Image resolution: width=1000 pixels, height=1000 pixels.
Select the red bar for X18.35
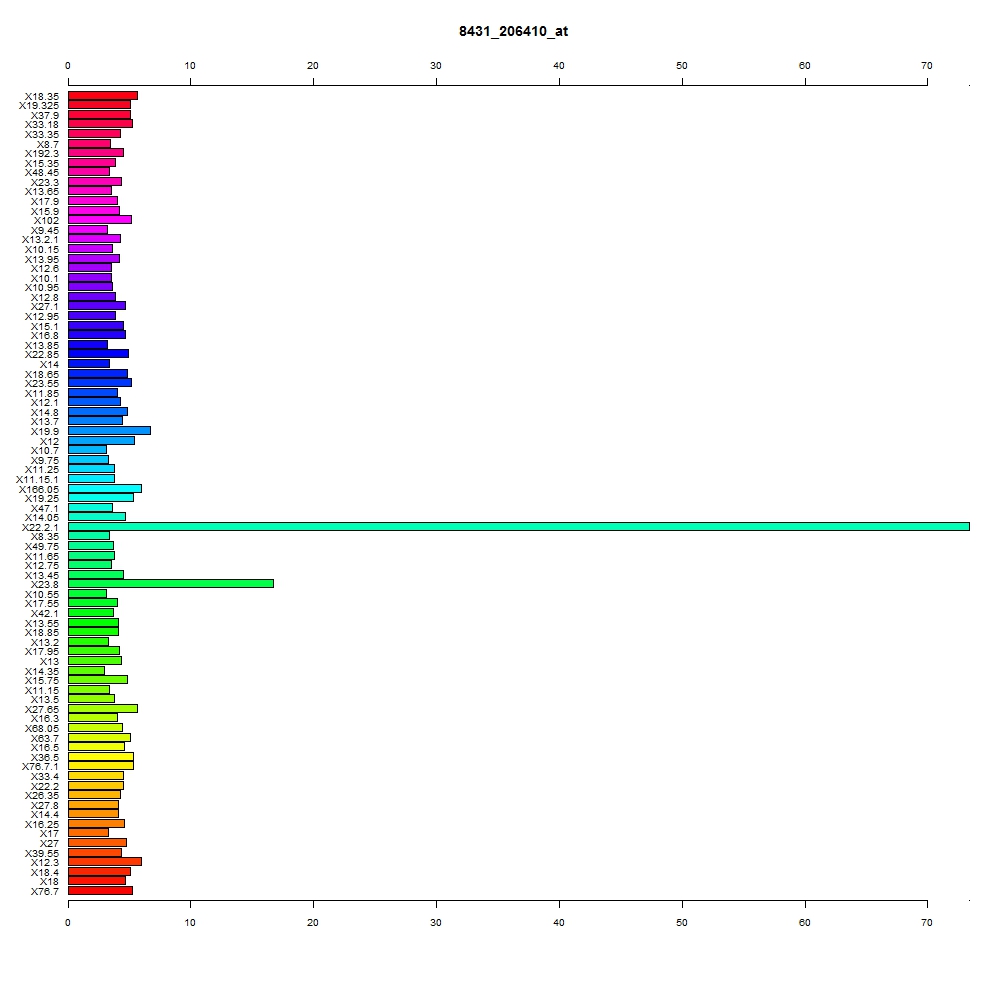[103, 96]
